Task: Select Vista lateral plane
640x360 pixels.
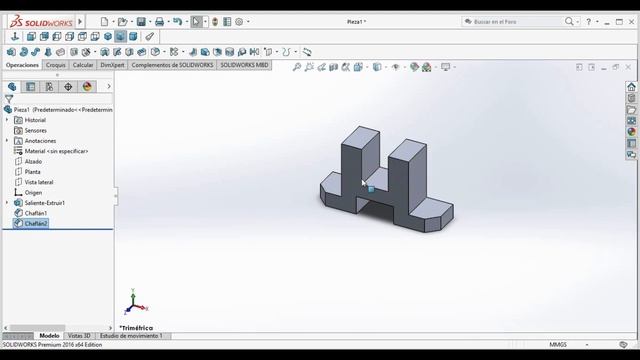Action: pos(34,182)
